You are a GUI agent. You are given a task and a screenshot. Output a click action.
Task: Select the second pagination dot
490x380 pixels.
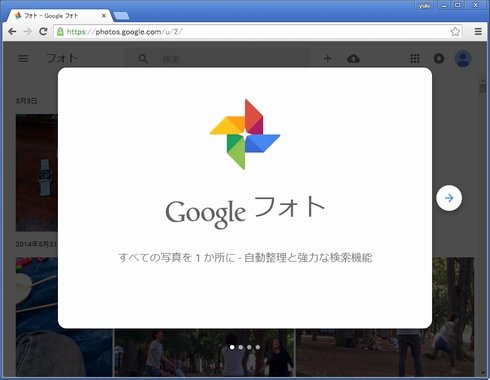[241, 347]
